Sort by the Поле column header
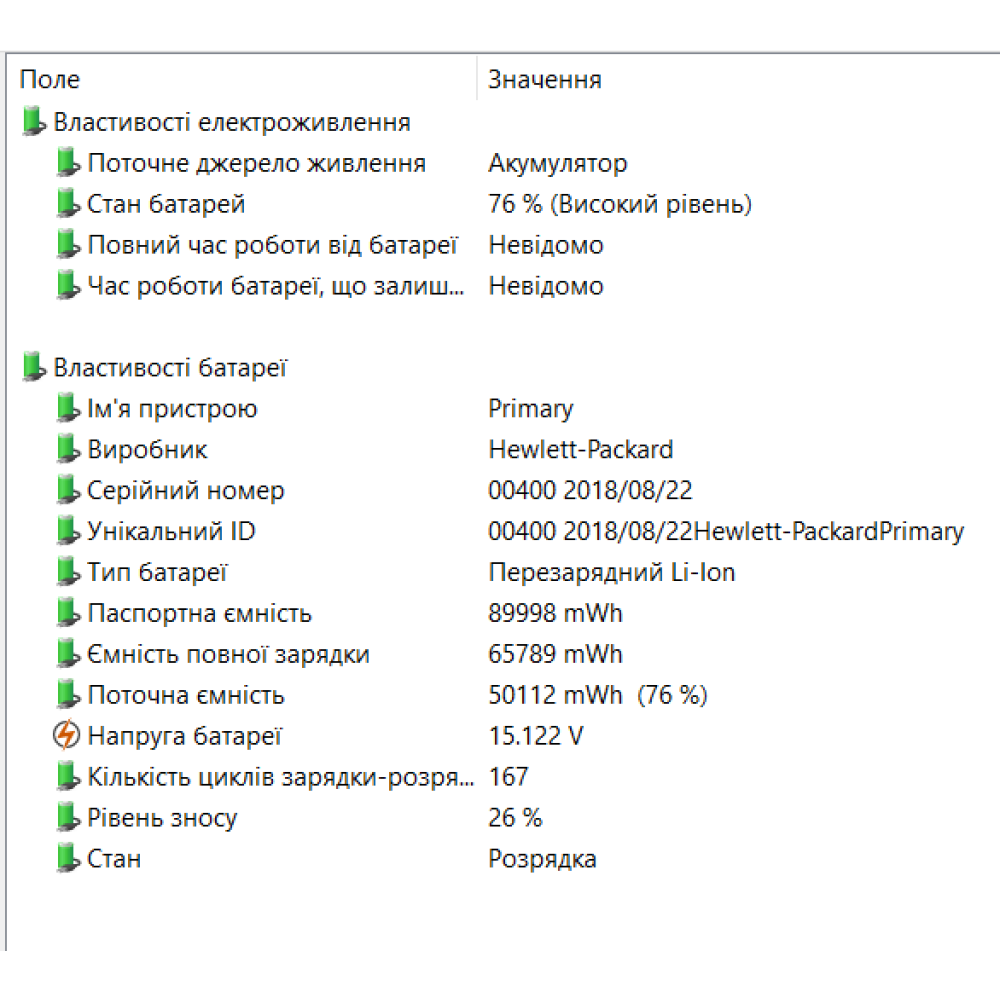Image resolution: width=1000 pixels, height=1000 pixels. click(x=50, y=80)
